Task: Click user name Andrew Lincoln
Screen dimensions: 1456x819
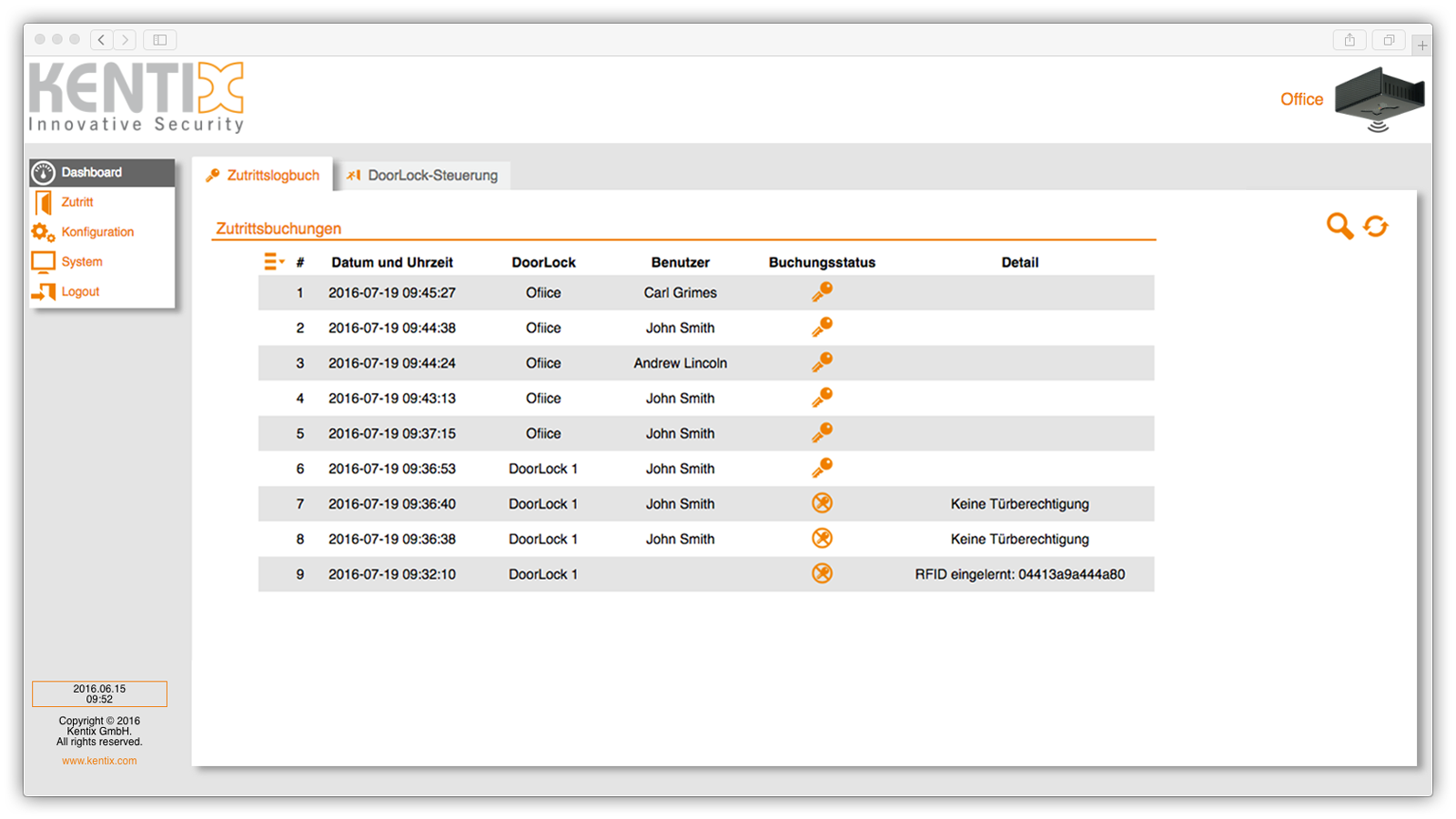Action: (x=680, y=363)
